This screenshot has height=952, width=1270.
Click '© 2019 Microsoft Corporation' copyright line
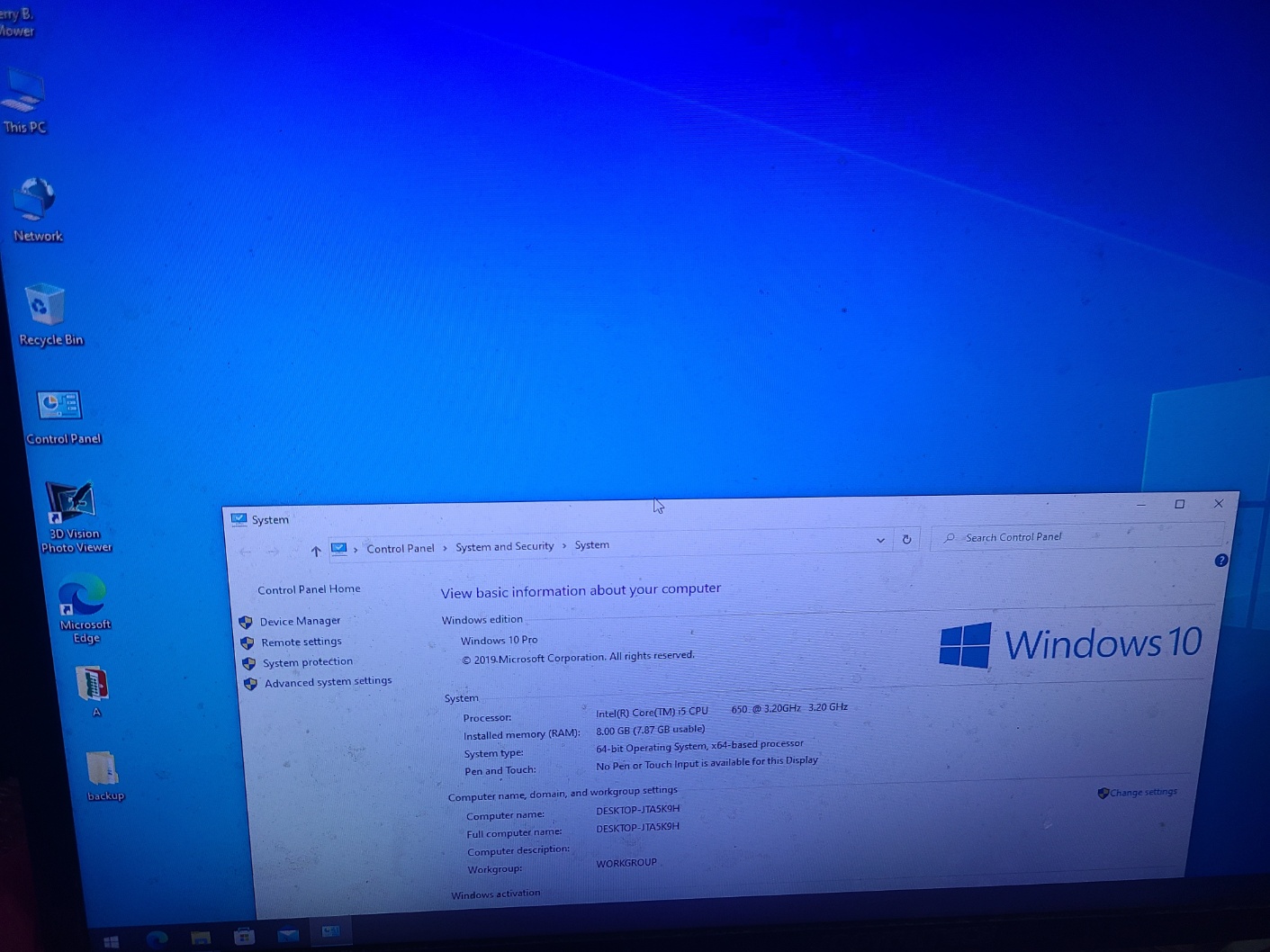click(x=578, y=658)
